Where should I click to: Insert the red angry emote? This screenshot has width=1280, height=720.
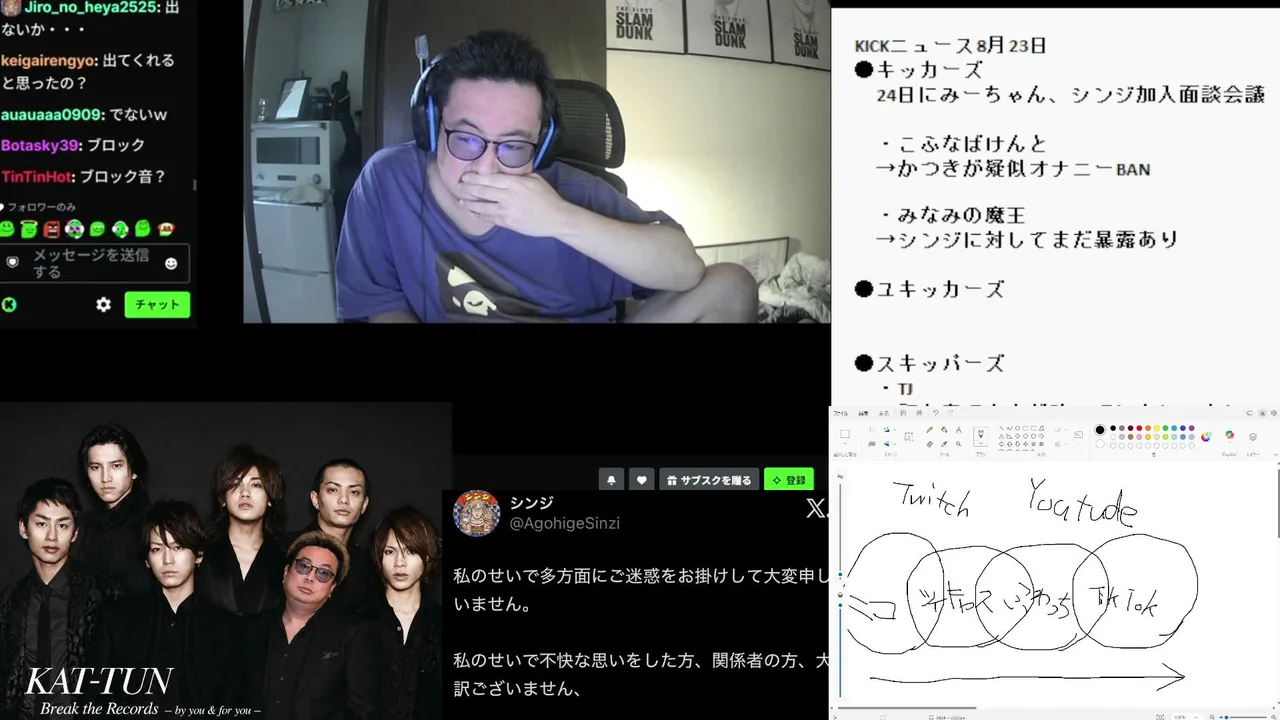(x=52, y=229)
